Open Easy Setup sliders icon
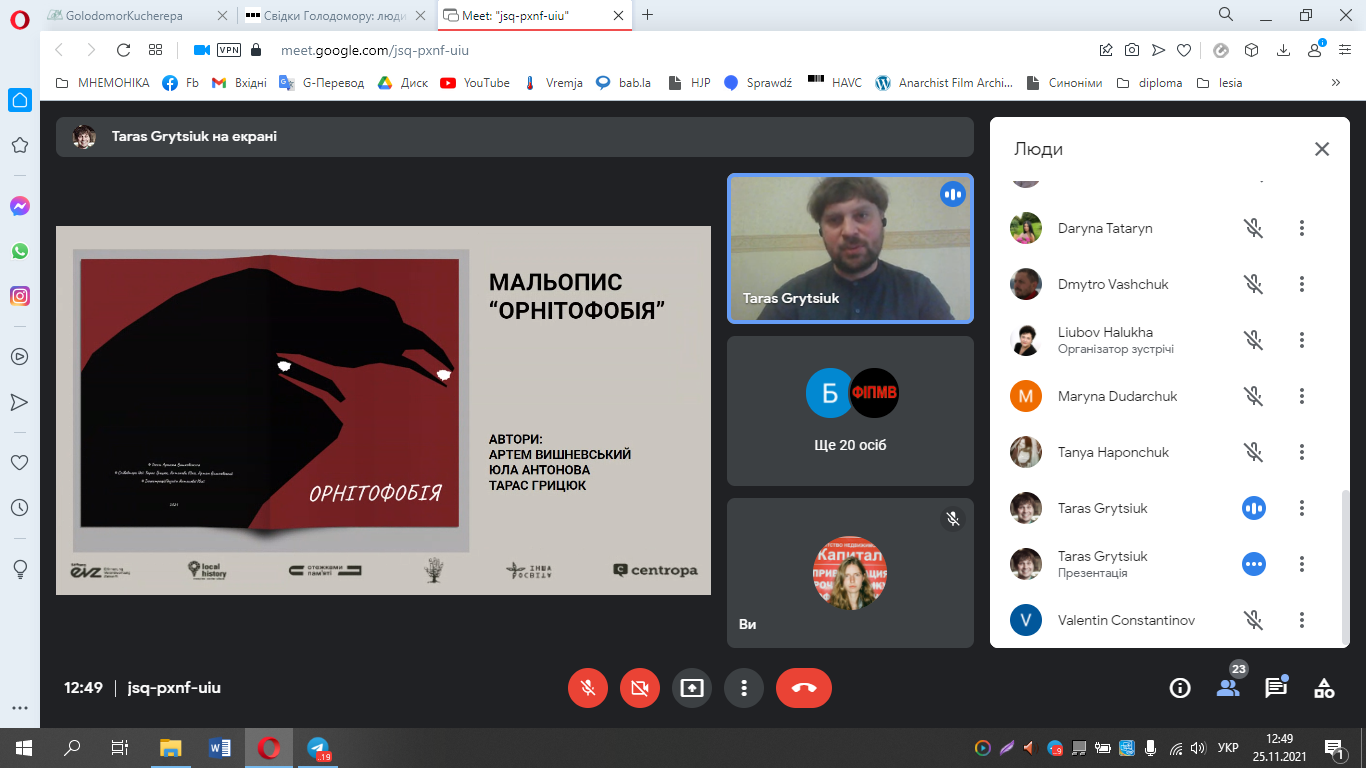This screenshot has height=768, width=1366. (1344, 50)
